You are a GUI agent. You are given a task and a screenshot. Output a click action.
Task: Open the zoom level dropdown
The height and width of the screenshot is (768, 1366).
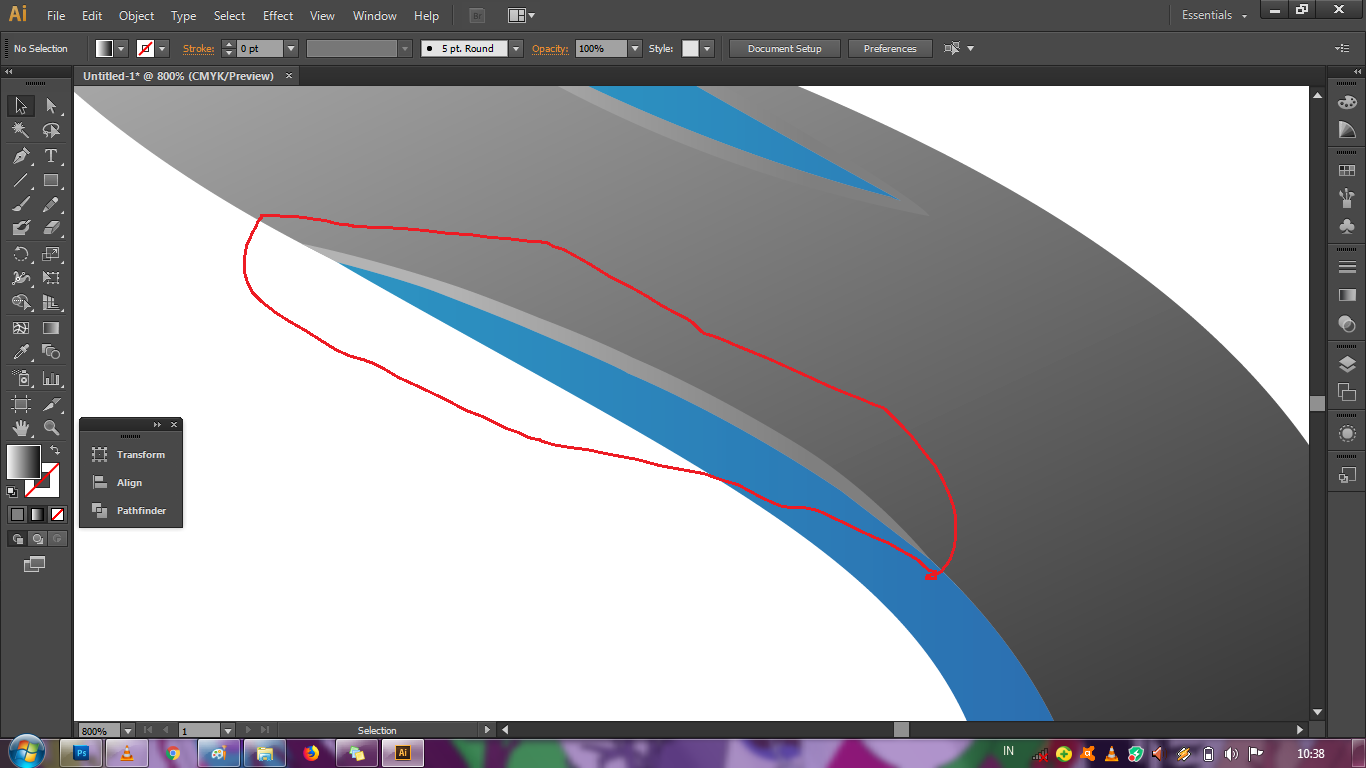pyautogui.click(x=127, y=730)
